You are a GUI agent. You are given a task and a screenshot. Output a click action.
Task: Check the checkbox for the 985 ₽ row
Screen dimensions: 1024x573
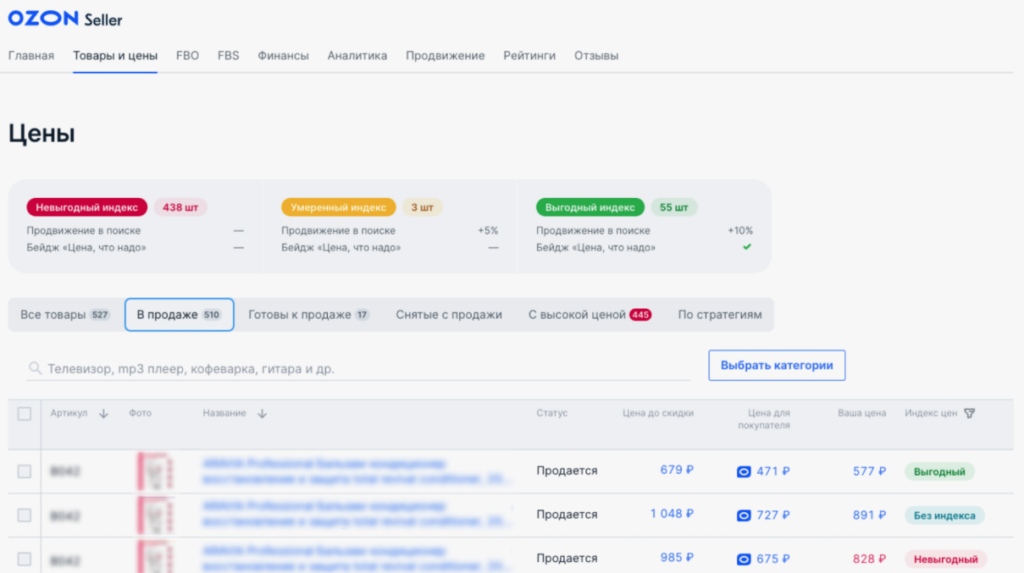click(x=24, y=559)
